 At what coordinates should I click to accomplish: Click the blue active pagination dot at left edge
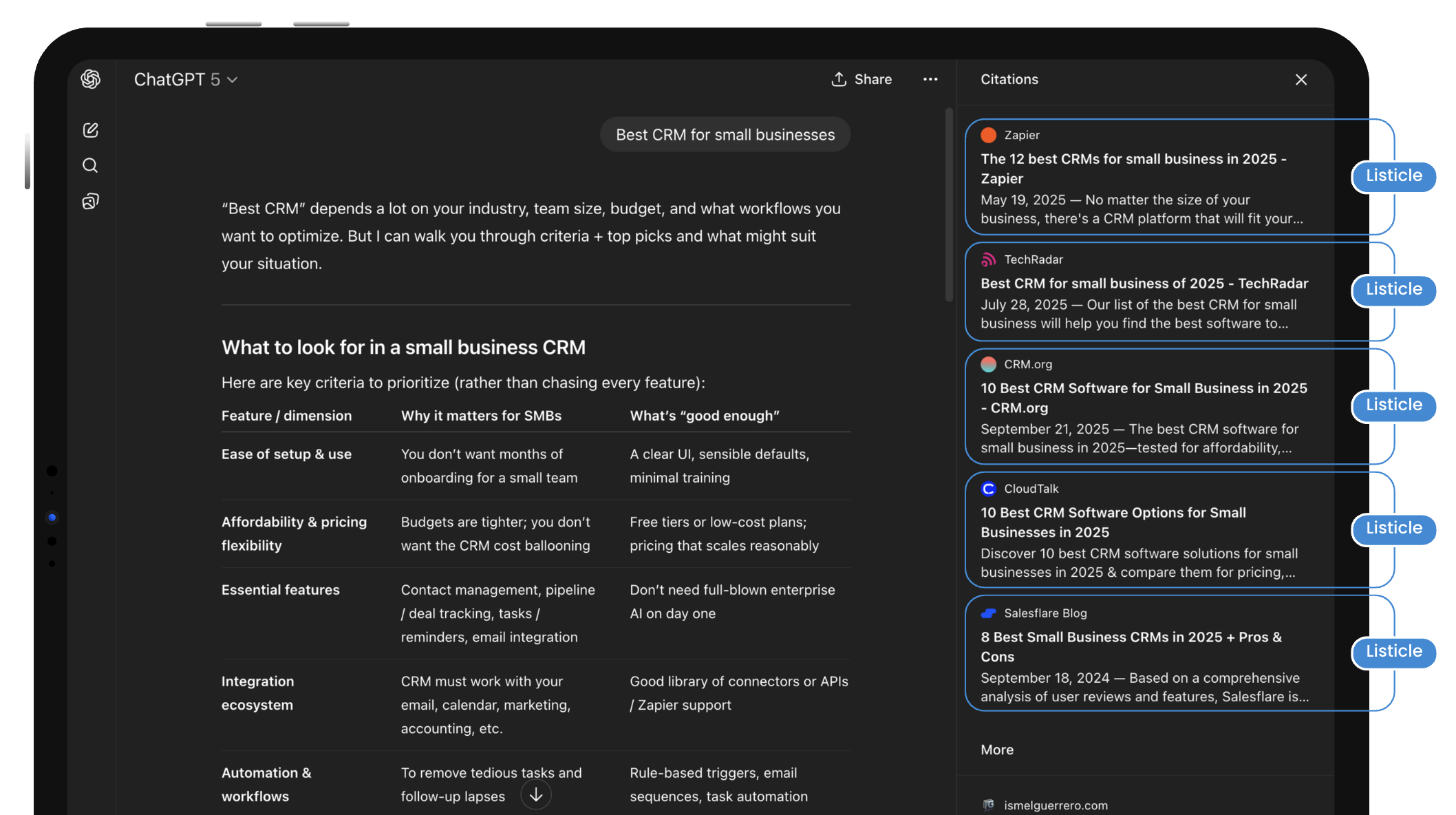tap(52, 517)
